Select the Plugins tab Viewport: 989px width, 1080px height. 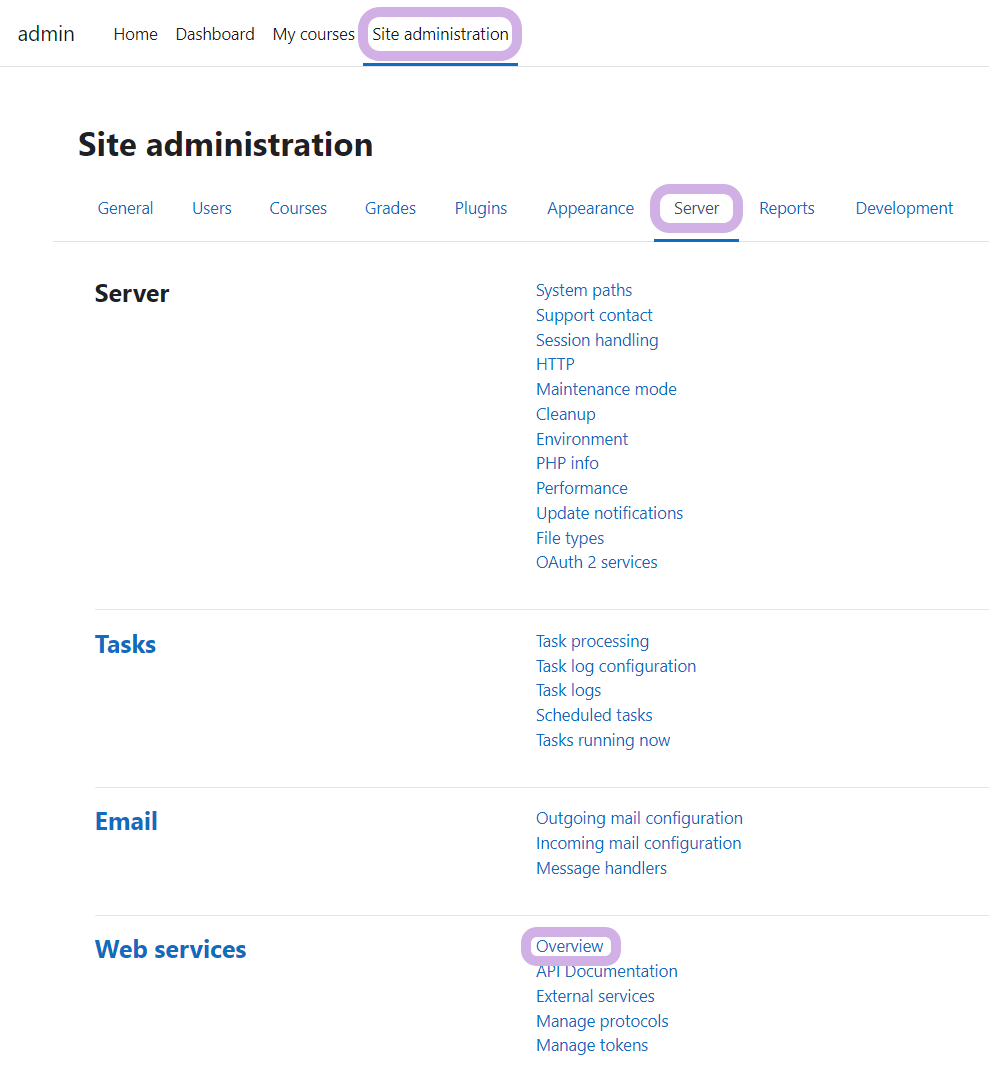coord(481,208)
